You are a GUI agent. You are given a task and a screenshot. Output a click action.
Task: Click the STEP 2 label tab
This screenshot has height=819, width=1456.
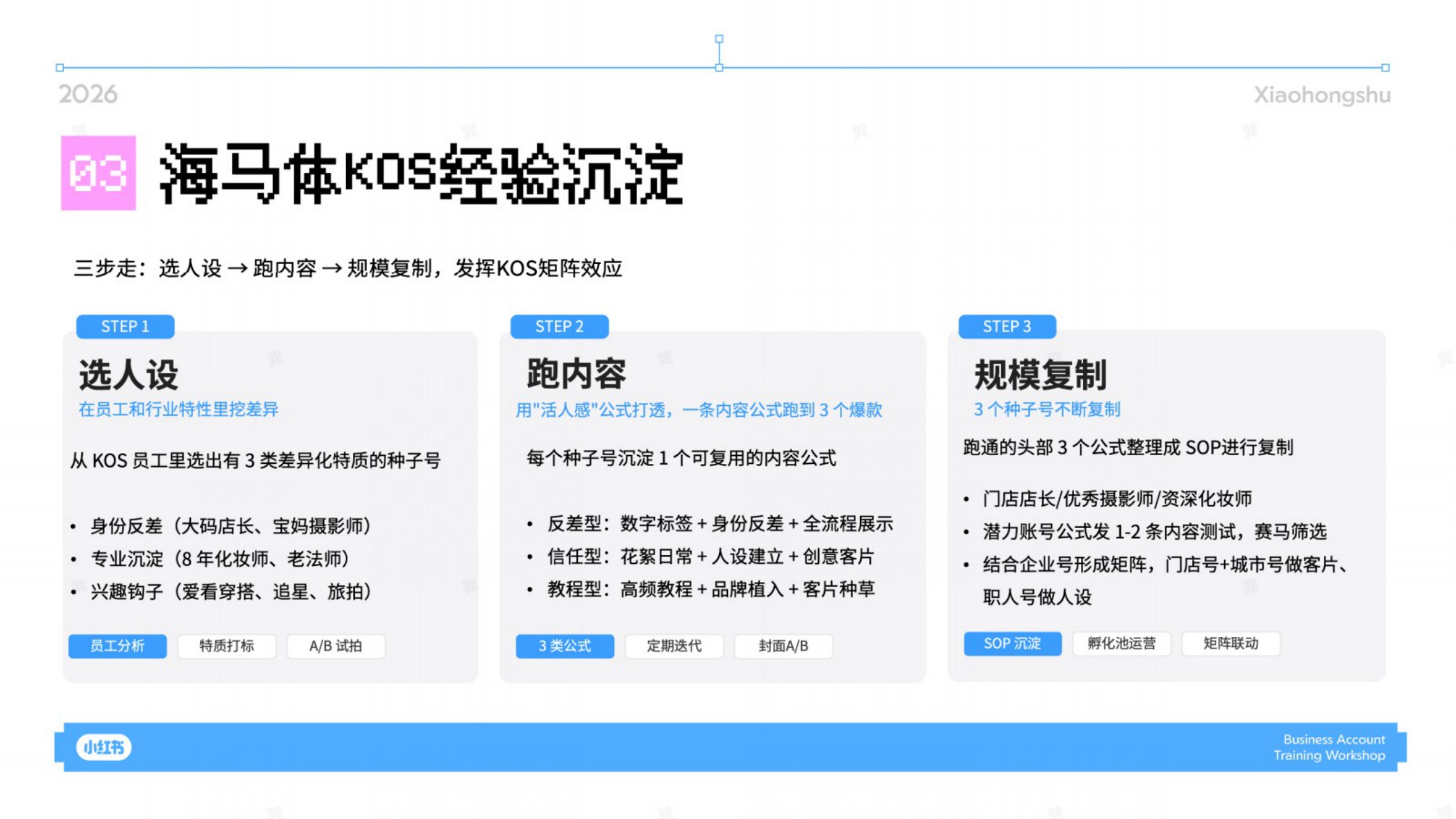coord(560,327)
